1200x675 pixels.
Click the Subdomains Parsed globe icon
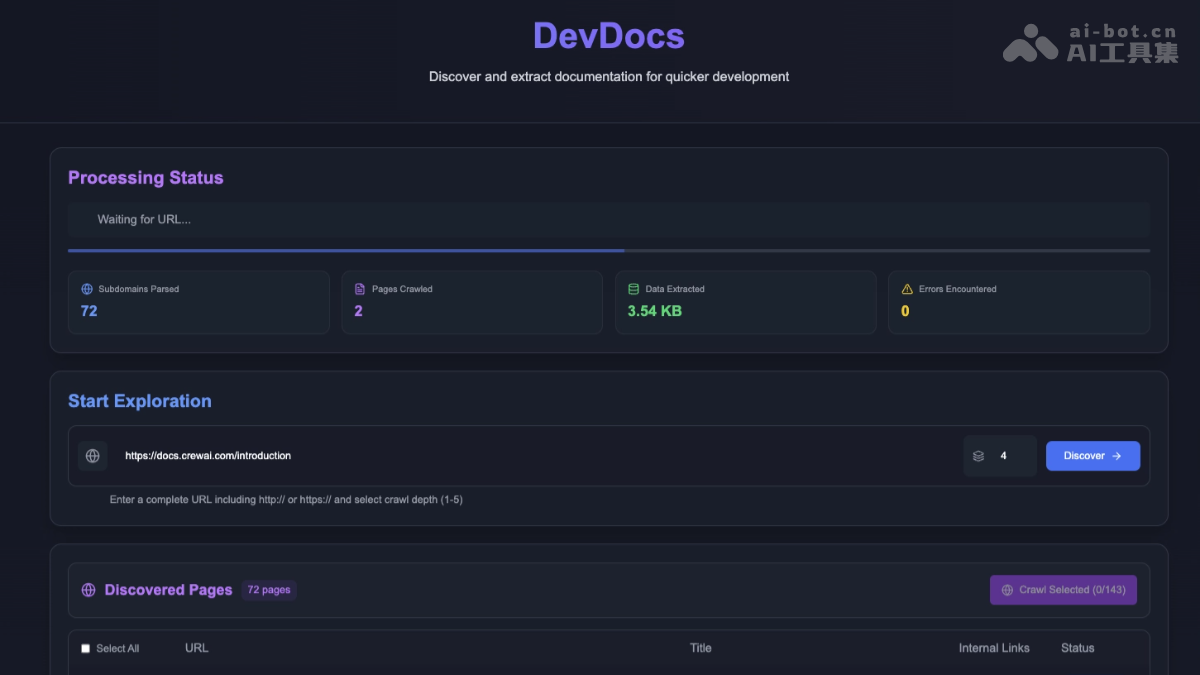click(x=86, y=288)
